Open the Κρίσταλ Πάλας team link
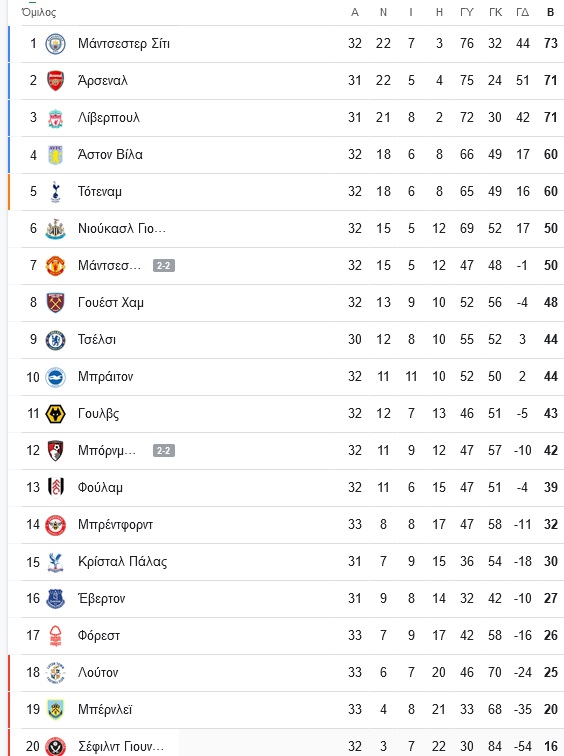The height and width of the screenshot is (756, 564). coord(122,562)
